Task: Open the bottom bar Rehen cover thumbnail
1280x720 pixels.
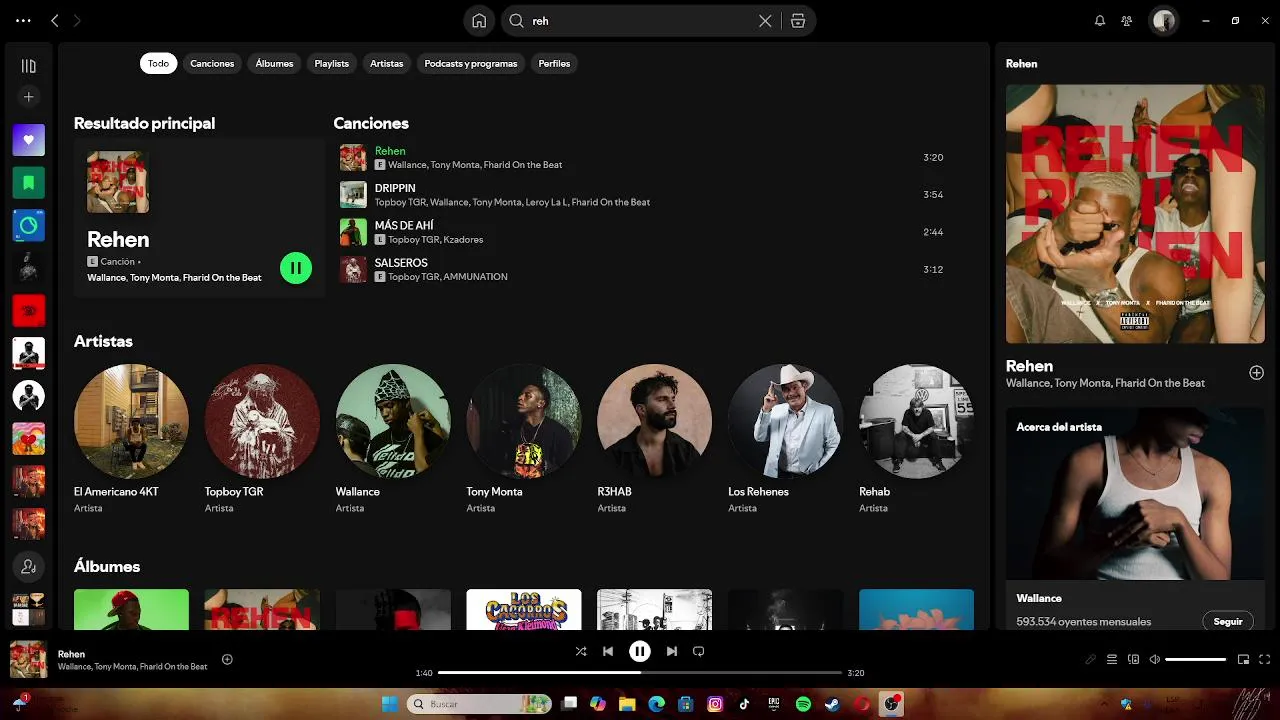Action: pos(28,659)
